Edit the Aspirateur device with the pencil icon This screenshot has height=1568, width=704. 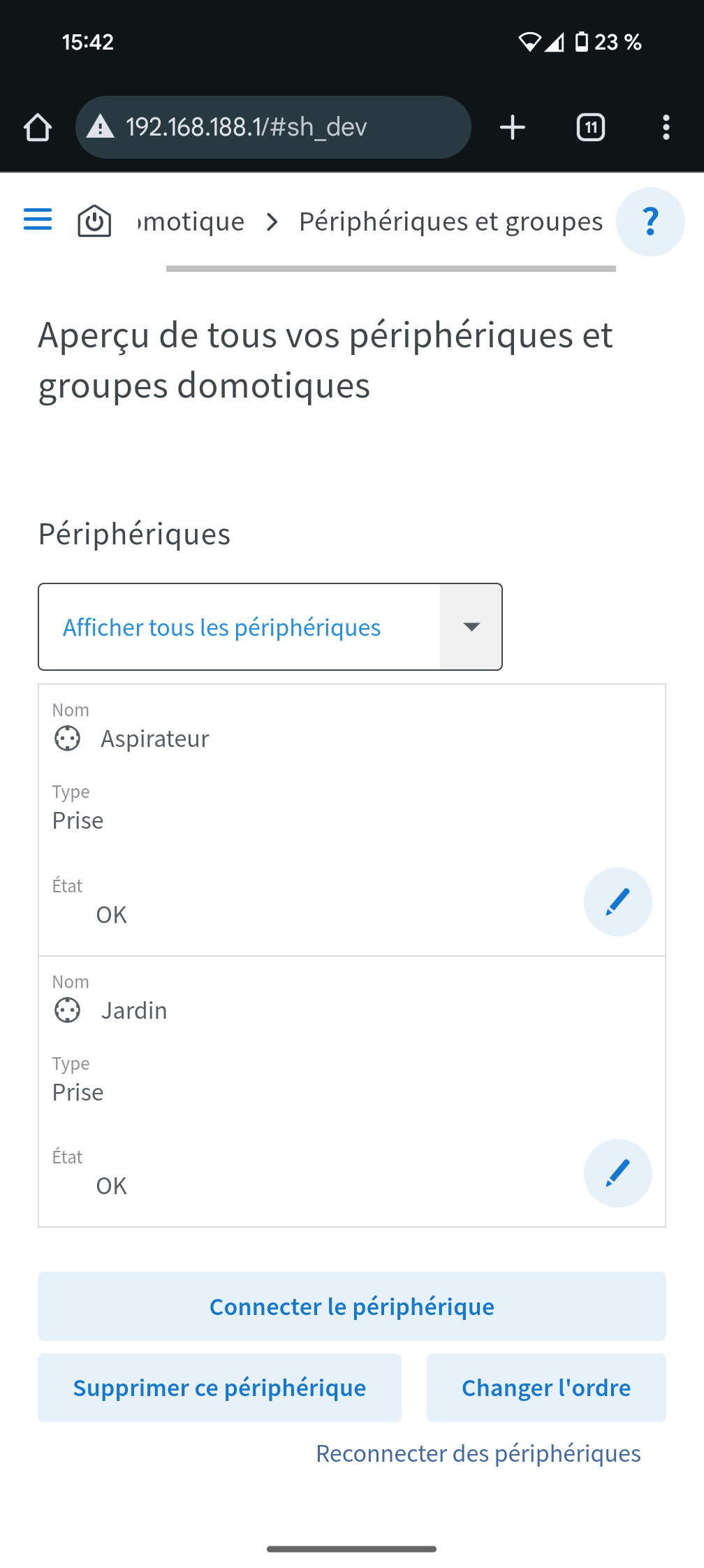(618, 901)
